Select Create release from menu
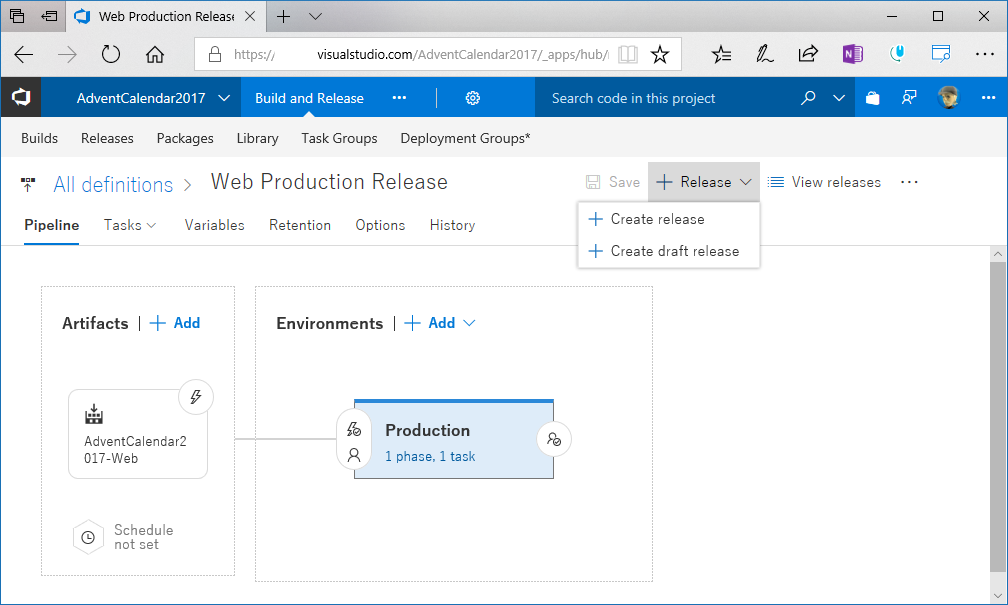The width and height of the screenshot is (1008, 605). (657, 219)
